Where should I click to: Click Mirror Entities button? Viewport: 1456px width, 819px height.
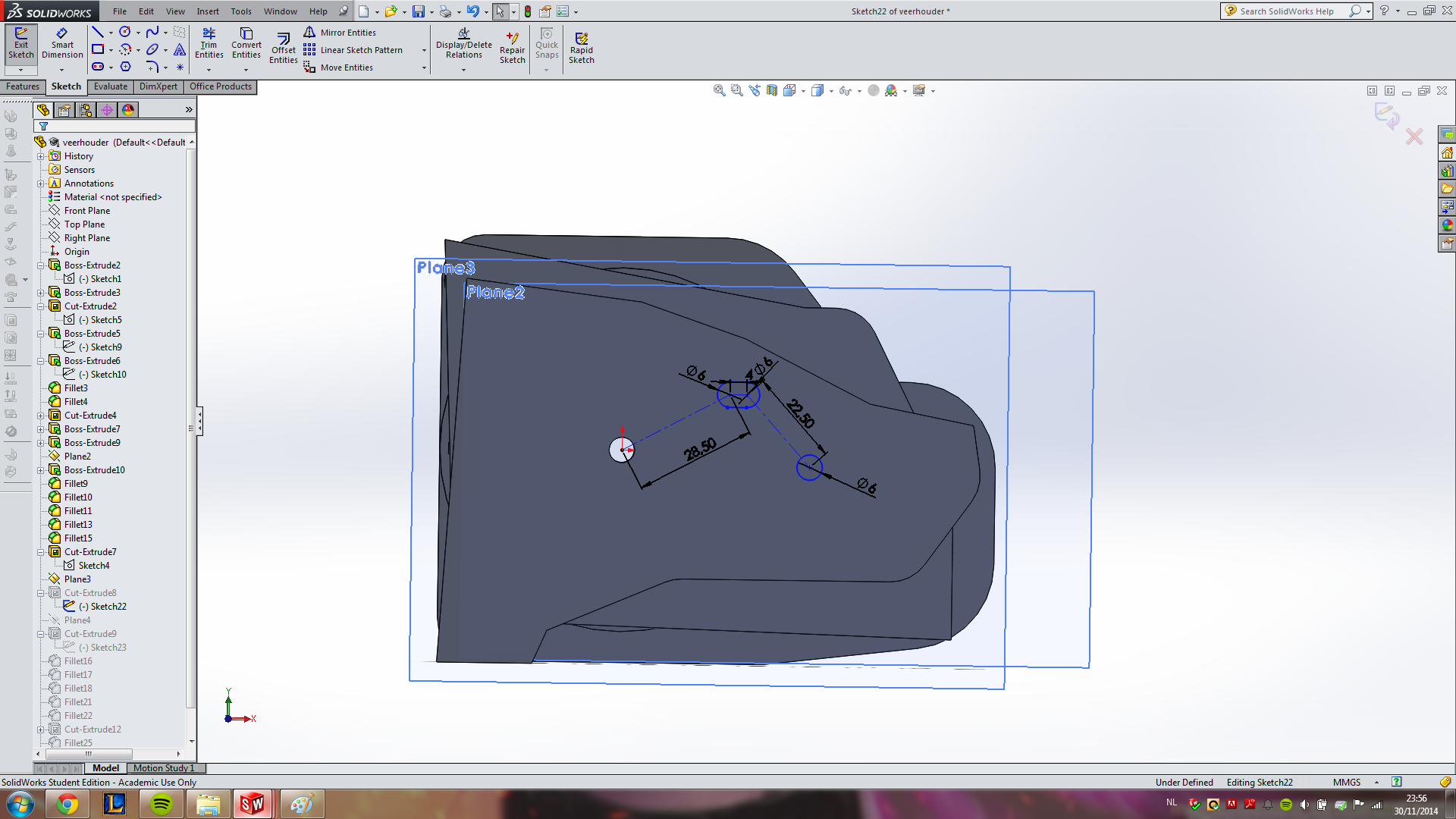(x=340, y=32)
